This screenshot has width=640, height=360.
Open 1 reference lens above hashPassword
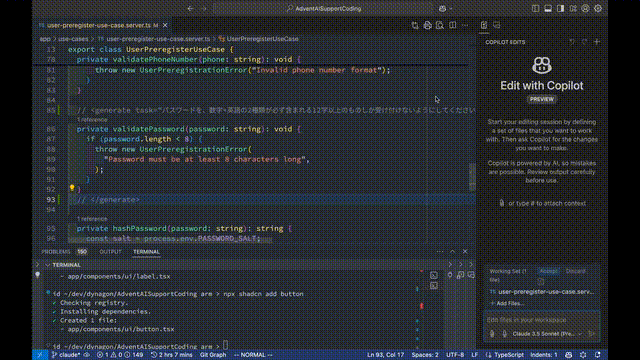coord(92,219)
